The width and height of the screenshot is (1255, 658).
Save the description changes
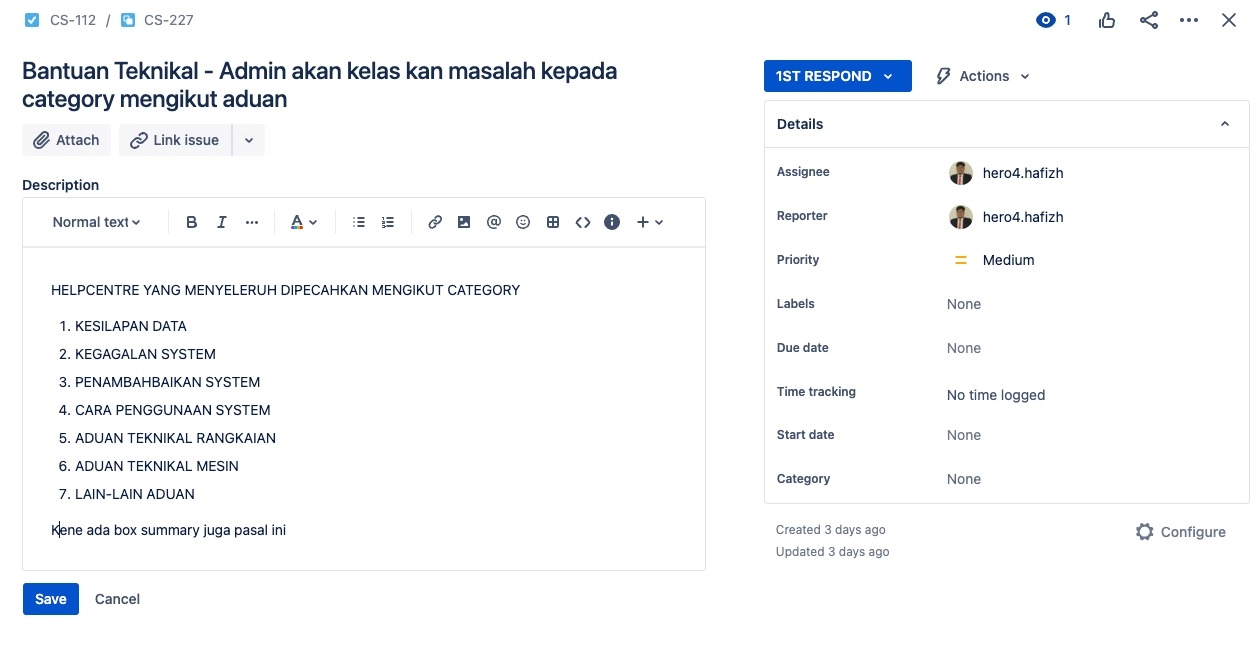pos(51,599)
